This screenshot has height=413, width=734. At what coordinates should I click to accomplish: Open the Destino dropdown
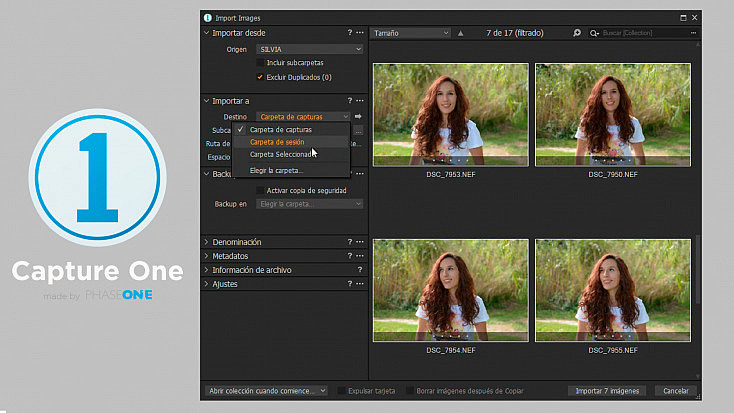coord(303,117)
